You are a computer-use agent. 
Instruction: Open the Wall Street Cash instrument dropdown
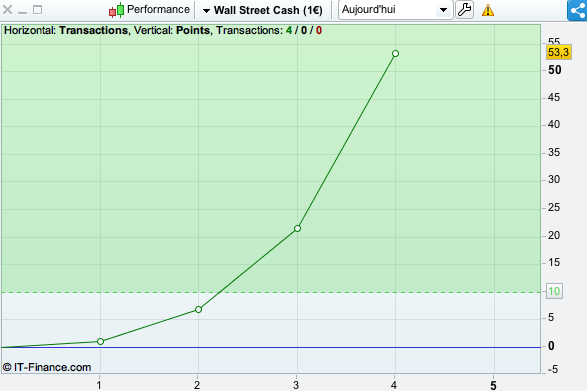[263, 10]
